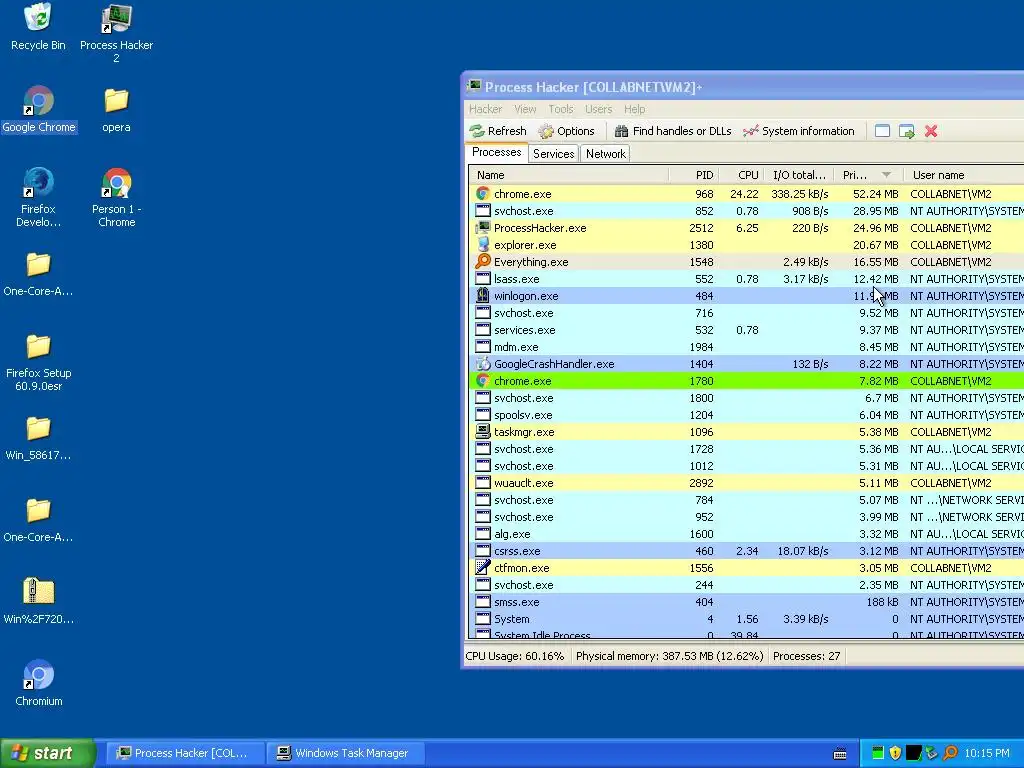1024x768 pixels.
Task: Select the ctfmon.exe process row
Action: point(746,568)
